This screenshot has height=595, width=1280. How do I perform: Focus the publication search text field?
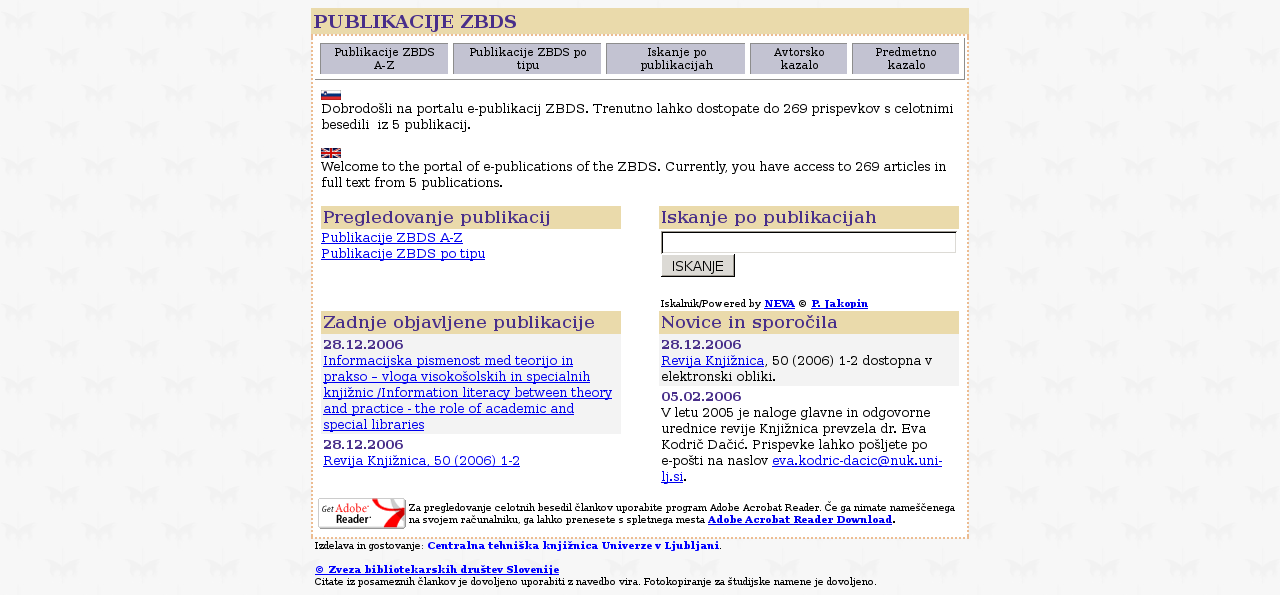808,243
